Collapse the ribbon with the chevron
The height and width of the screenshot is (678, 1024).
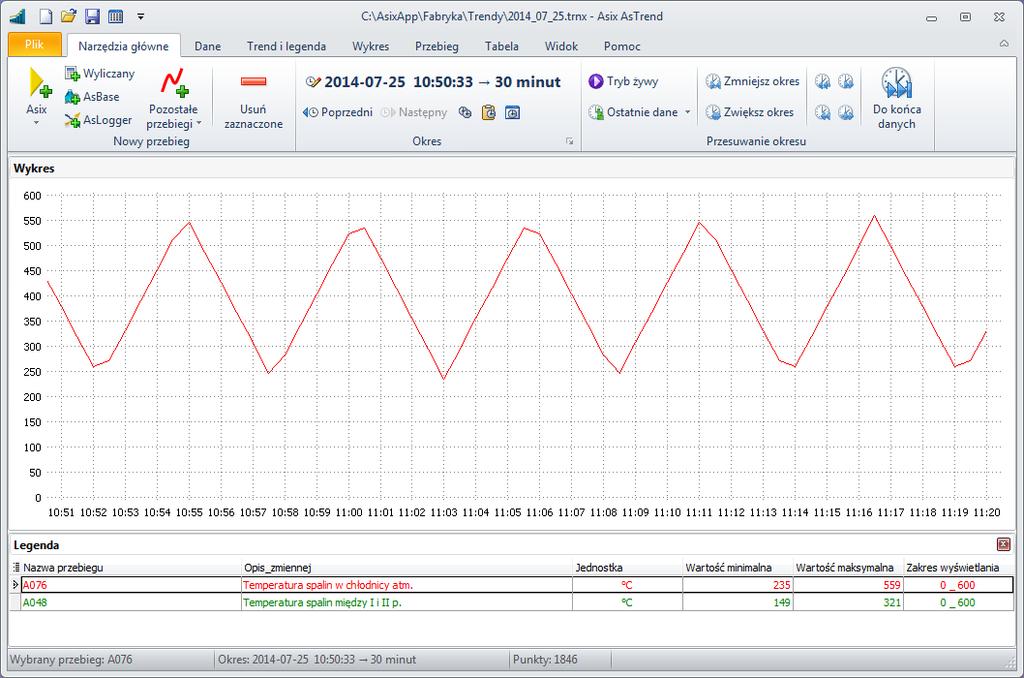pyautogui.click(x=1004, y=44)
